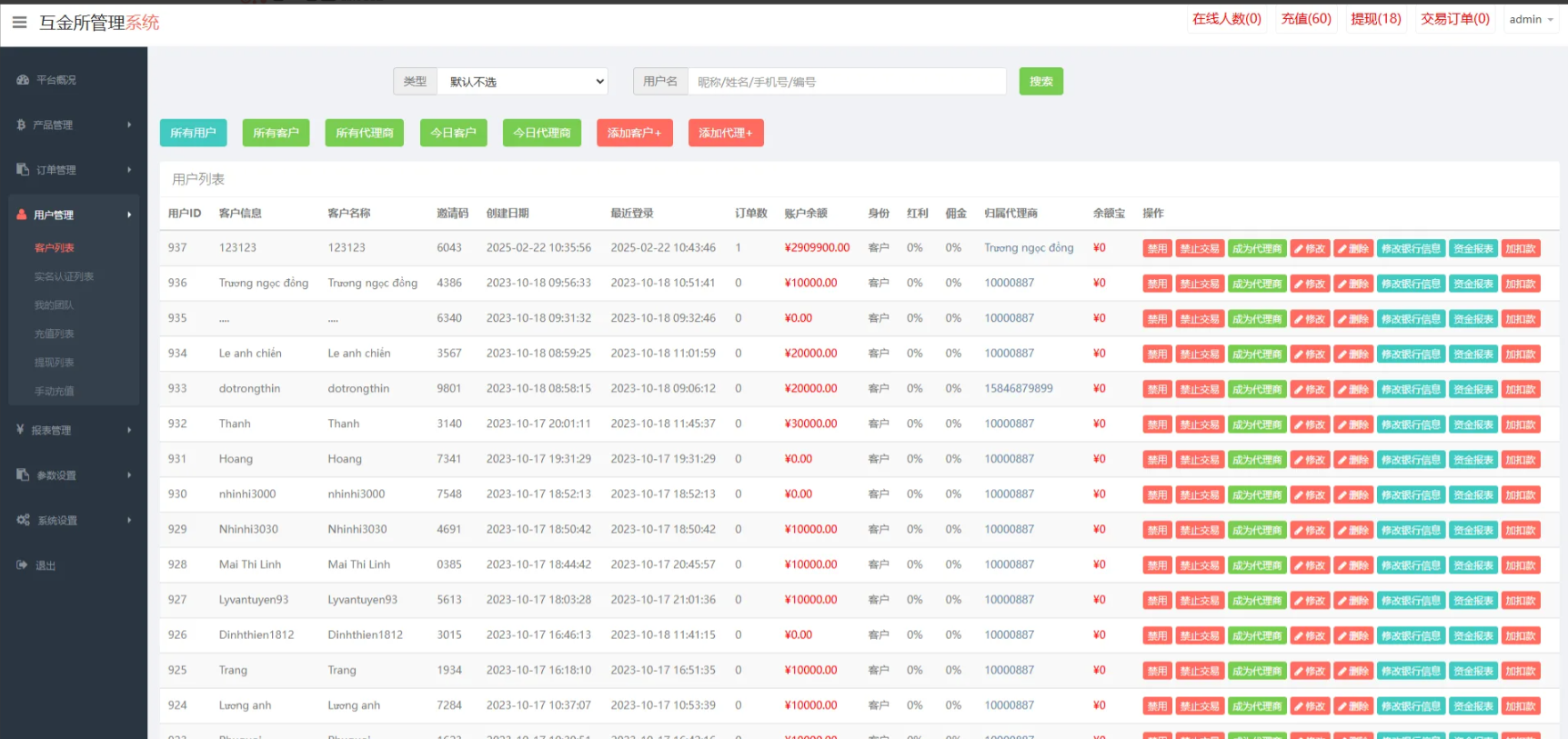Select the 今日客户 filter tab
Screen dimensions: 1568x739
(453, 133)
